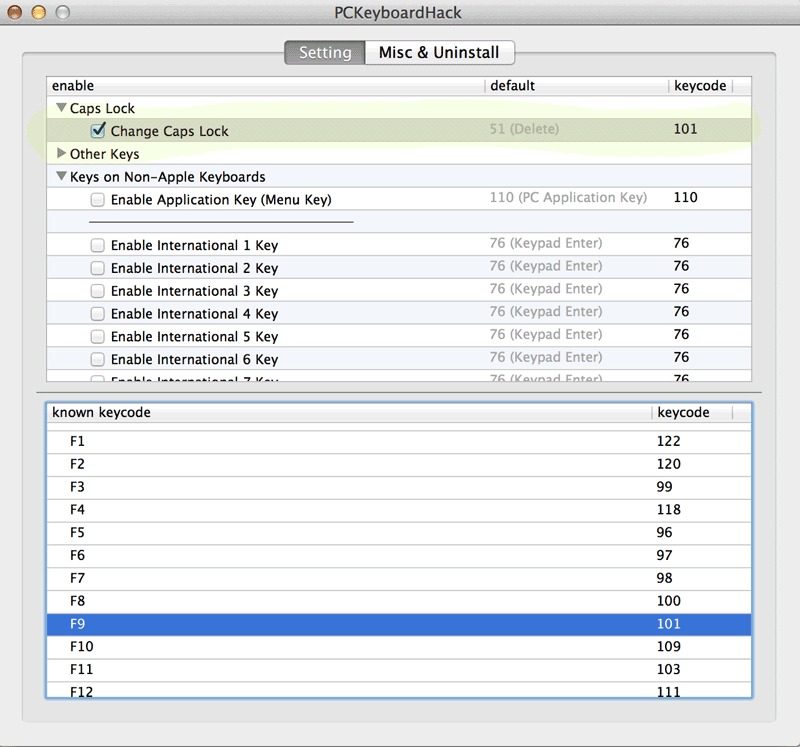
Task: Check Enable International 4 Key box
Action: tap(97, 314)
